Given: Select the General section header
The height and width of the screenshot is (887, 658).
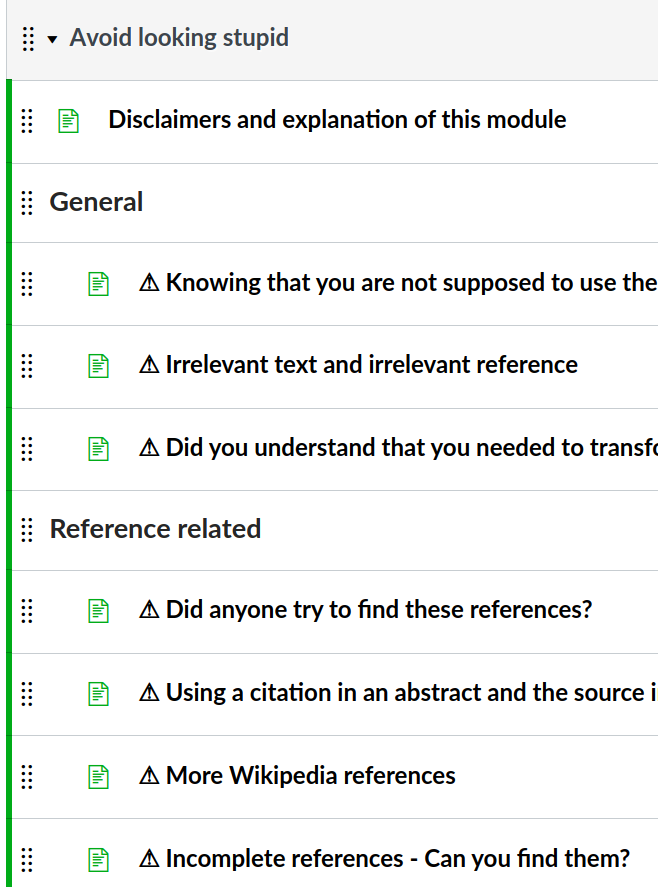Looking at the screenshot, I should tap(96, 202).
